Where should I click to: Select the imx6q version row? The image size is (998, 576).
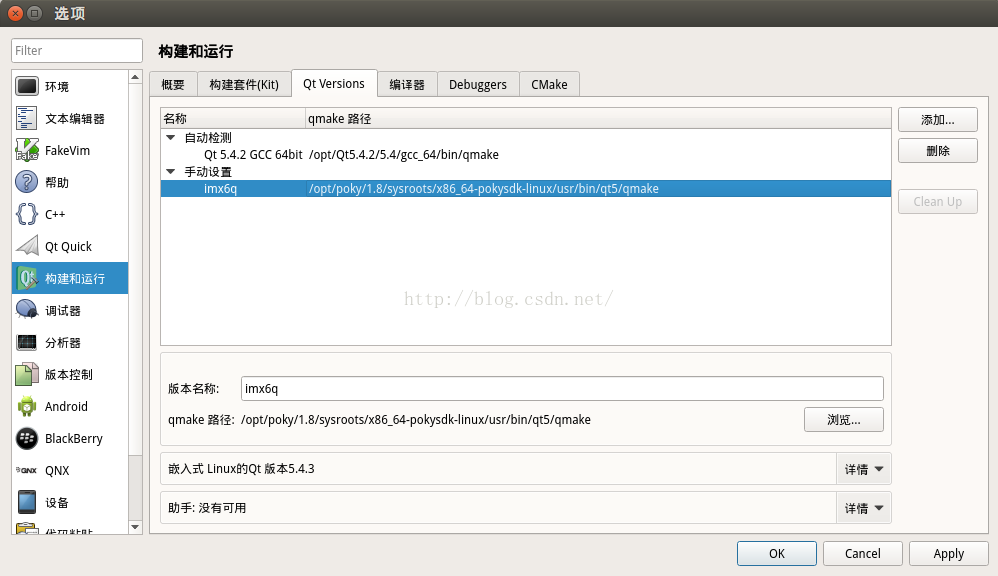pos(526,188)
